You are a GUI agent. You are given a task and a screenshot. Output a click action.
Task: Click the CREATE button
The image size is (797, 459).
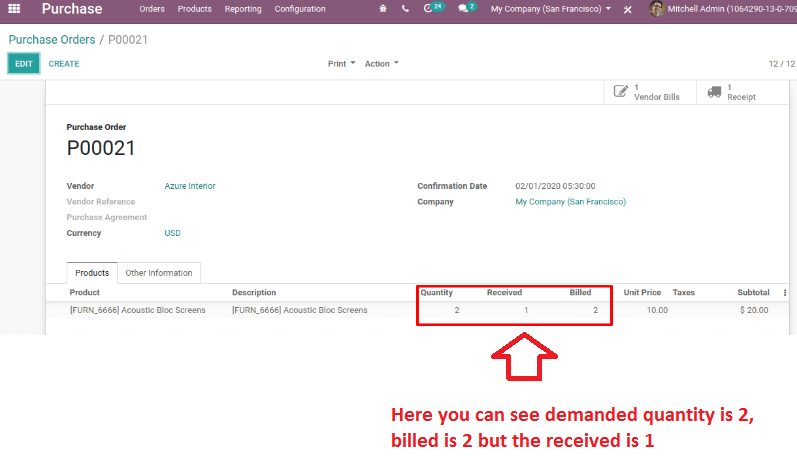tap(64, 64)
